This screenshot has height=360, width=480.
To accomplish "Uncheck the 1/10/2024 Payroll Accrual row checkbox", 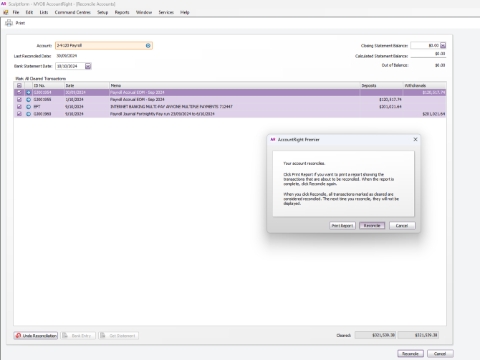I will 19,100.
